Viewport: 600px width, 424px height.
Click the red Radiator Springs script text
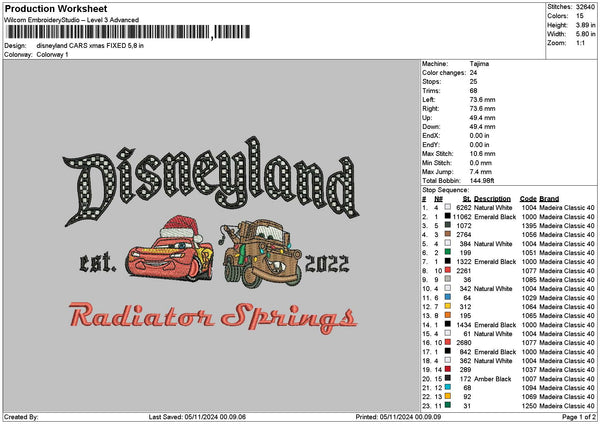pos(213,318)
